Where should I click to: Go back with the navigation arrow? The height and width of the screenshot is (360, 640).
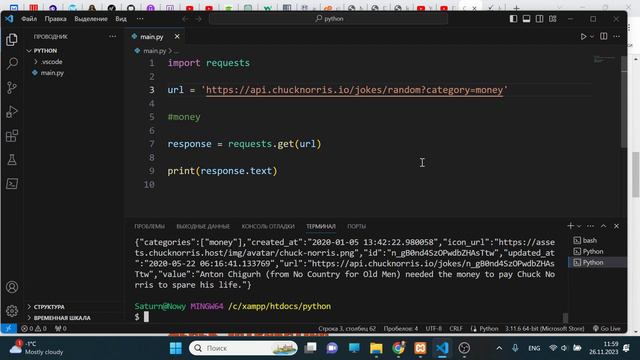pyautogui.click(x=185, y=19)
